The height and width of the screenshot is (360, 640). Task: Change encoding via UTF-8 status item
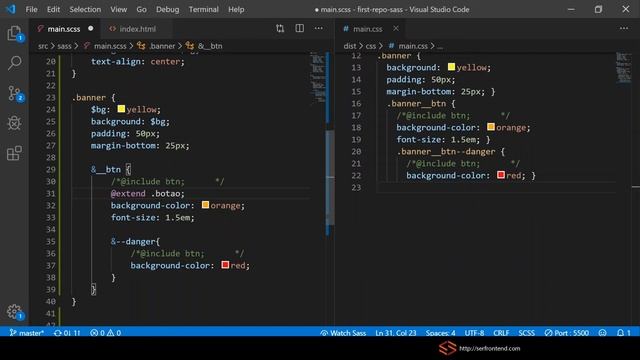click(474, 333)
